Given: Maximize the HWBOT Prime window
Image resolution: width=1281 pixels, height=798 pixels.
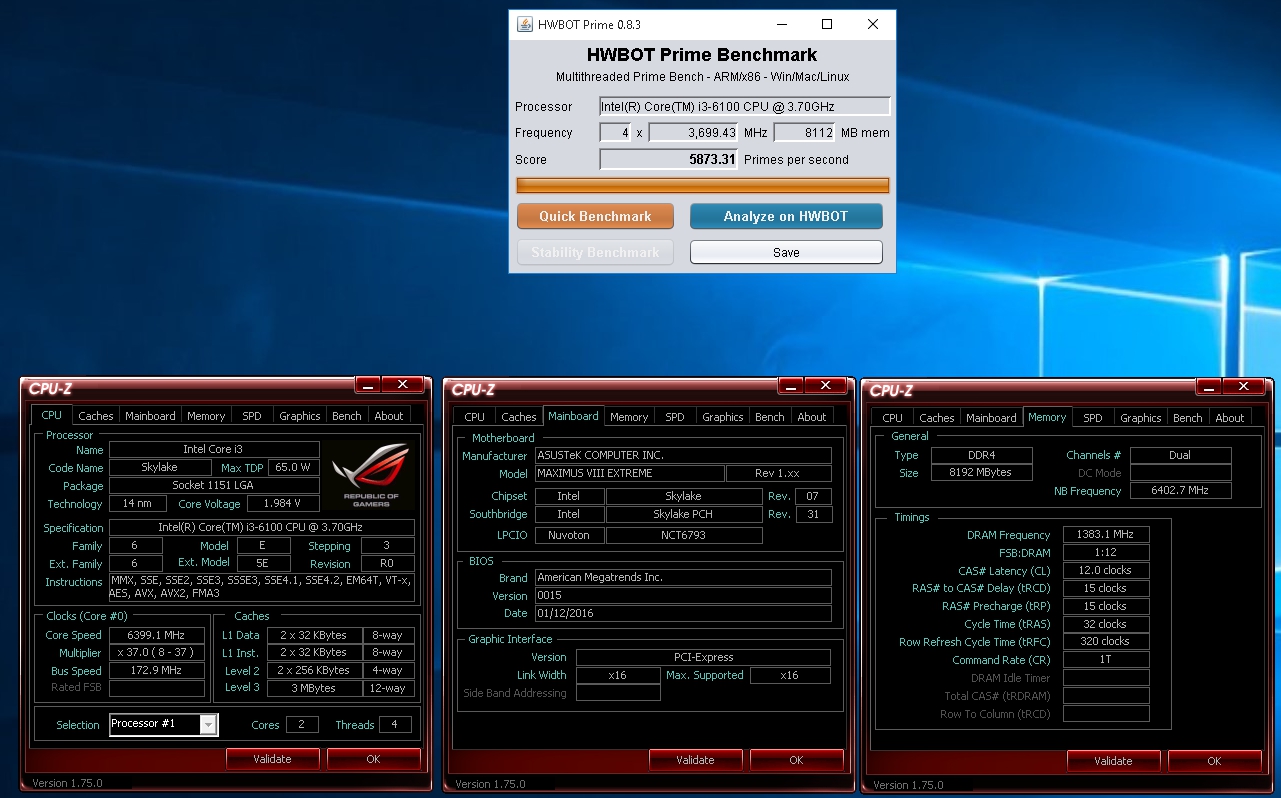Looking at the screenshot, I should (827, 25).
